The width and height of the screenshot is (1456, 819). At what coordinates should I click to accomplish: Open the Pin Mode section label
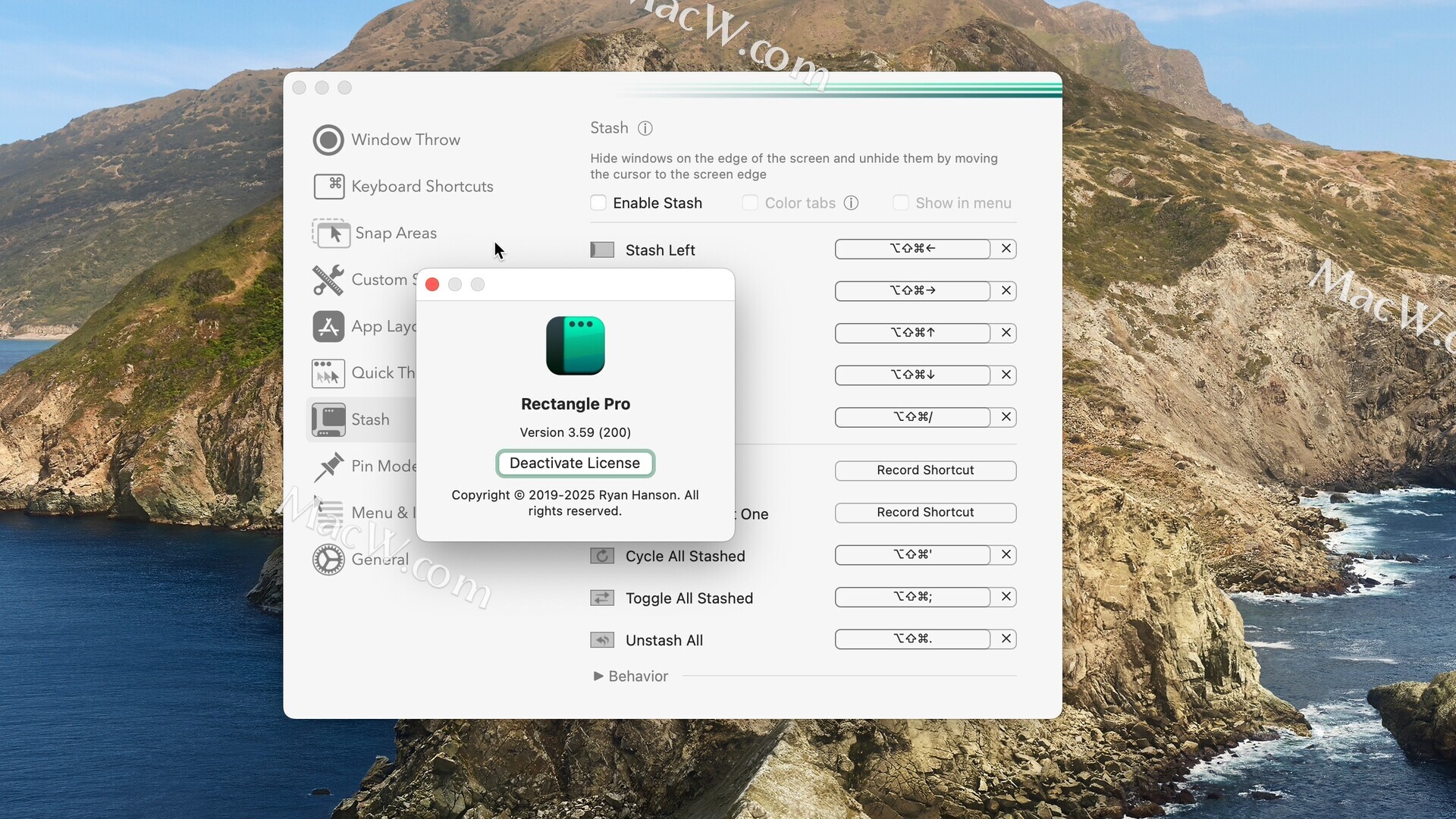tap(384, 466)
